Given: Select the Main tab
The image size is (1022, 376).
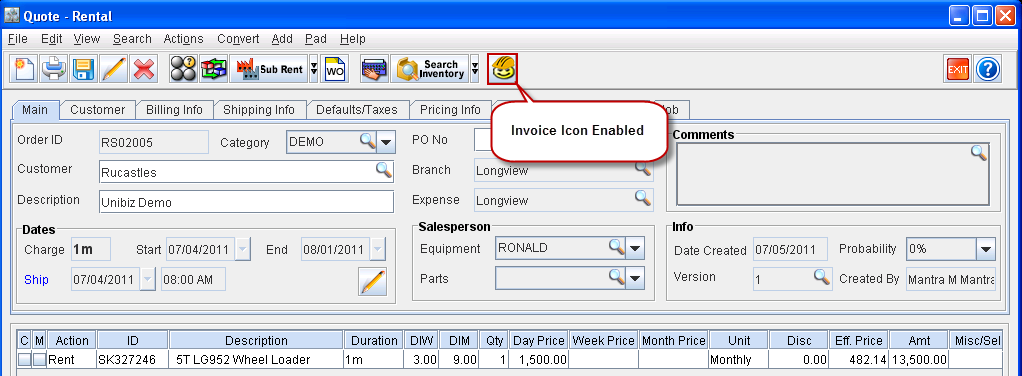Looking at the screenshot, I should click(x=35, y=109).
